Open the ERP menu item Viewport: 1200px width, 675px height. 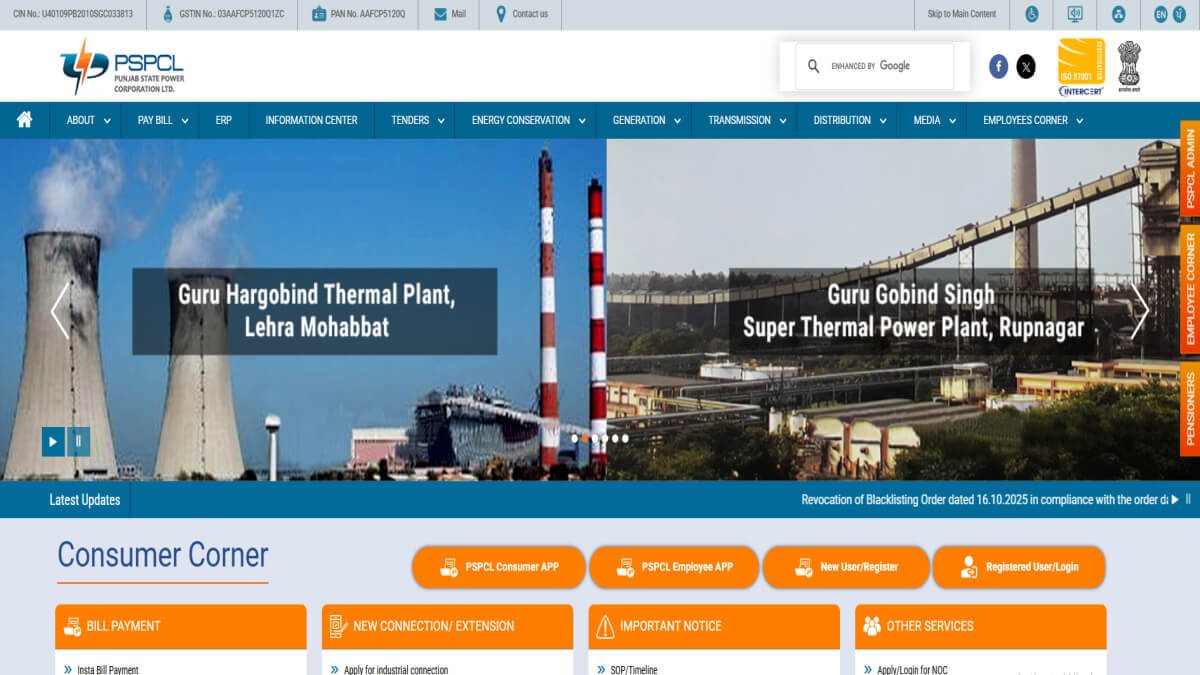(x=223, y=120)
